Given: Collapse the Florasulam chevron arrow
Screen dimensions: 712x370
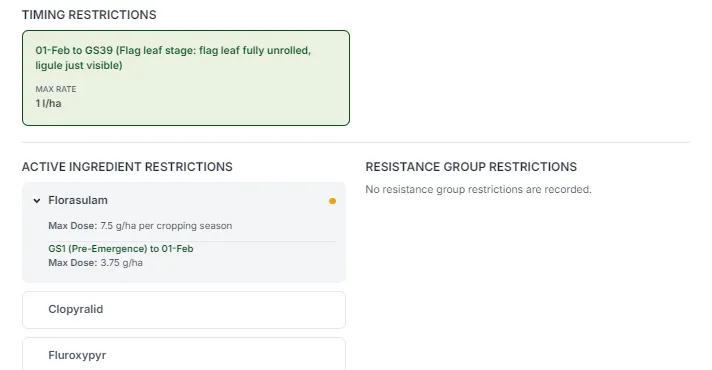Looking at the screenshot, I should 37,201.
